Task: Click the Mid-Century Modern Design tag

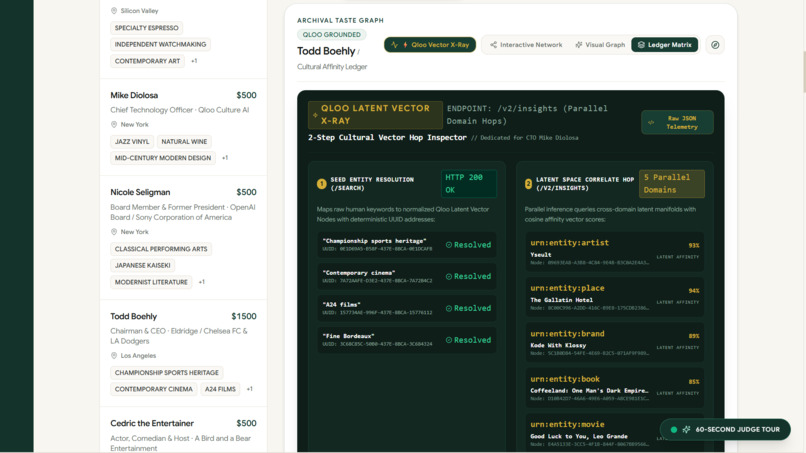Action: [x=163, y=158]
